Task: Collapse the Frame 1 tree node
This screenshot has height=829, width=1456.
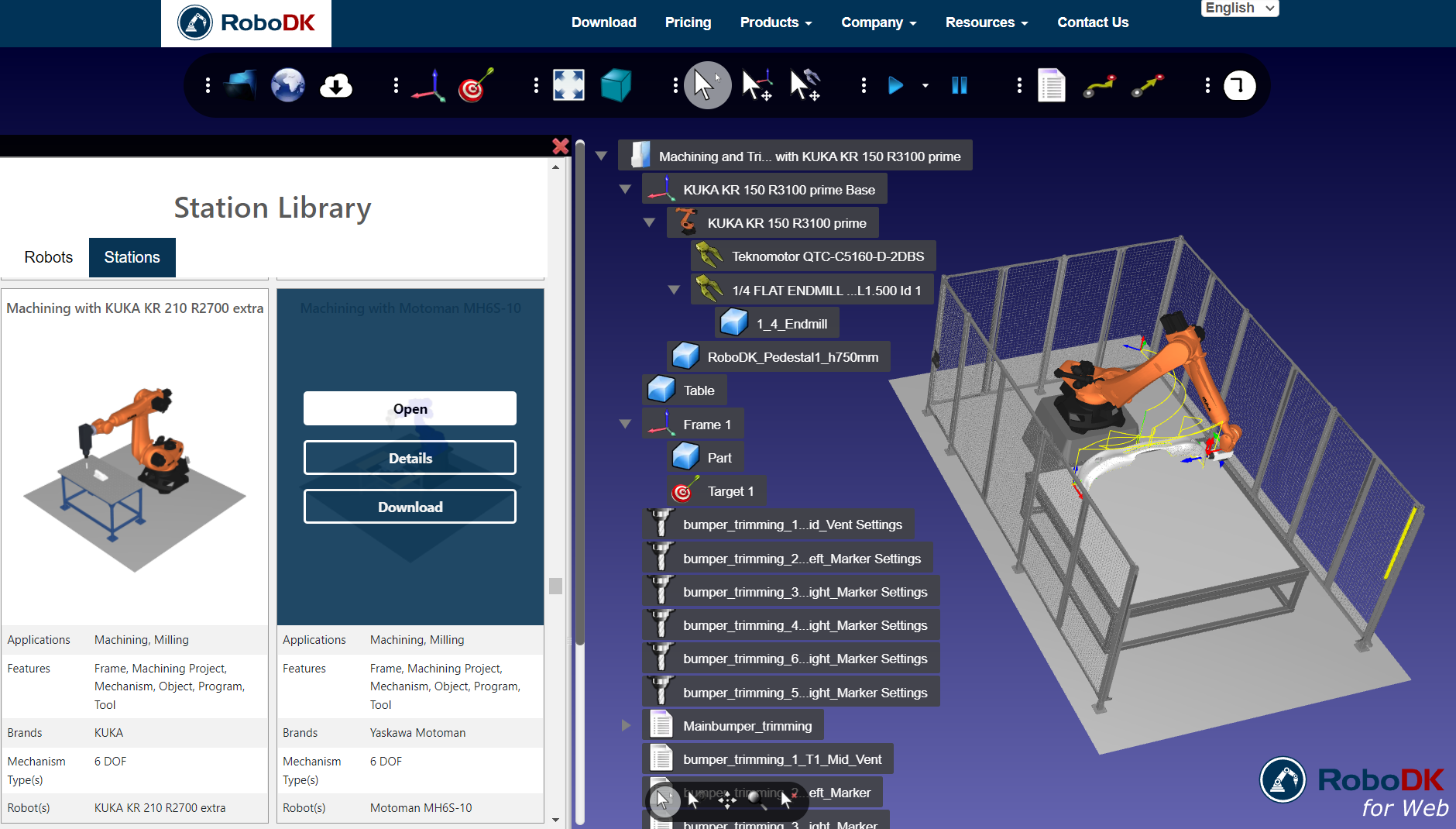Action: point(626,425)
